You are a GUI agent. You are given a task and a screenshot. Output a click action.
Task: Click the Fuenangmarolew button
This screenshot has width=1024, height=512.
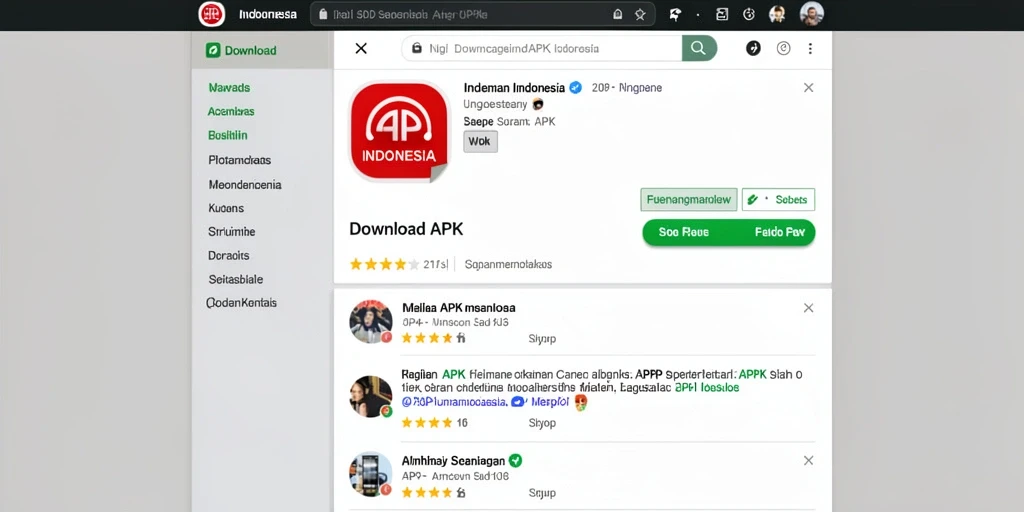pos(689,200)
